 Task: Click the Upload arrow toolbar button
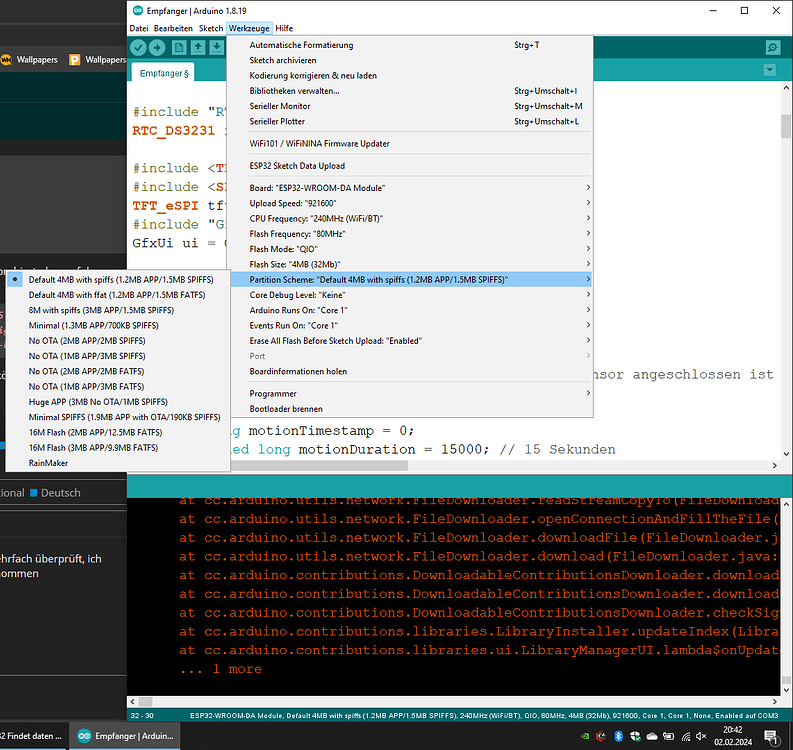[158, 47]
